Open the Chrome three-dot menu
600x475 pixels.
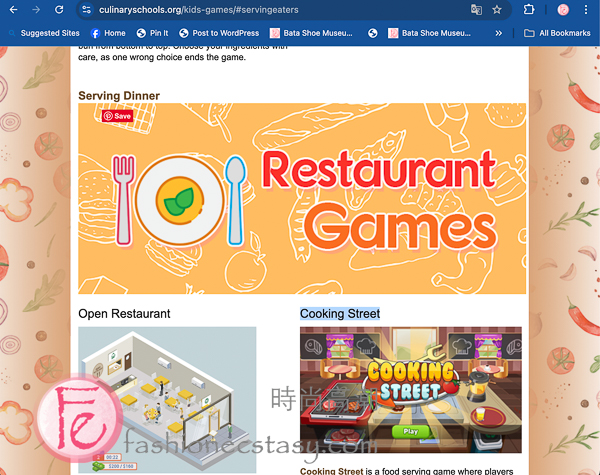(586, 10)
